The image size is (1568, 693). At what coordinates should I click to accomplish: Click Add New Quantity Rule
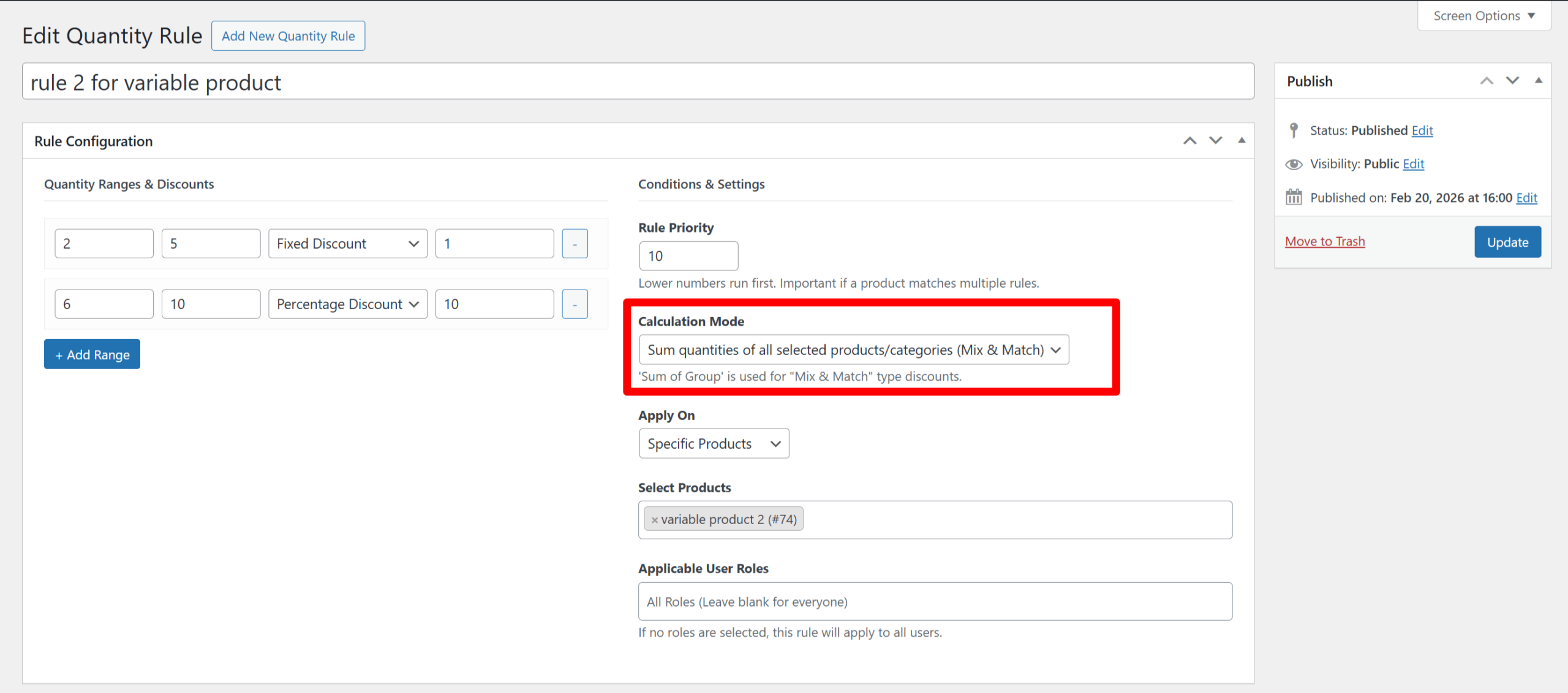288,36
